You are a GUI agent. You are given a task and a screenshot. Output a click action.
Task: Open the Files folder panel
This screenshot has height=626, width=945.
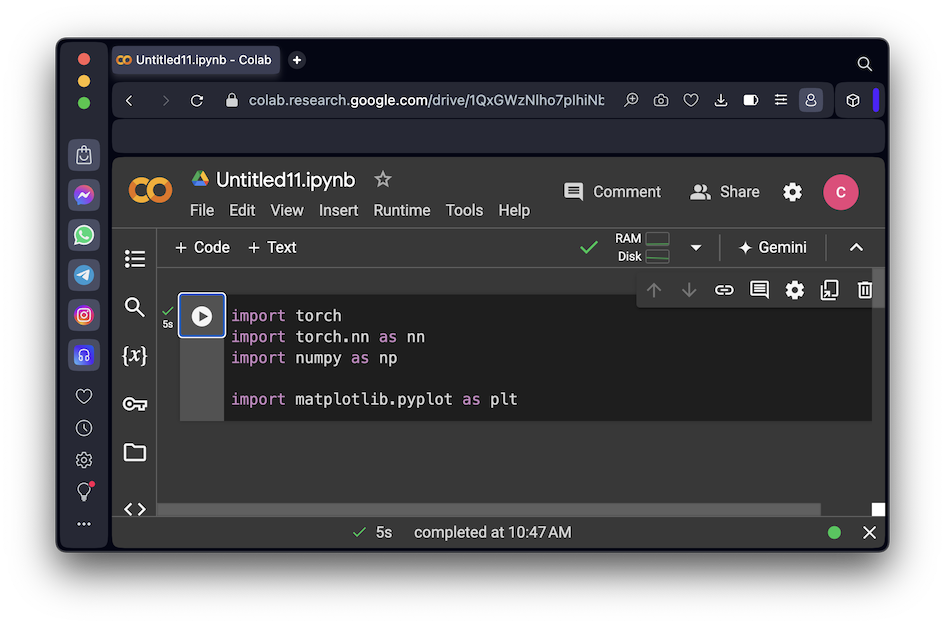coord(135,452)
